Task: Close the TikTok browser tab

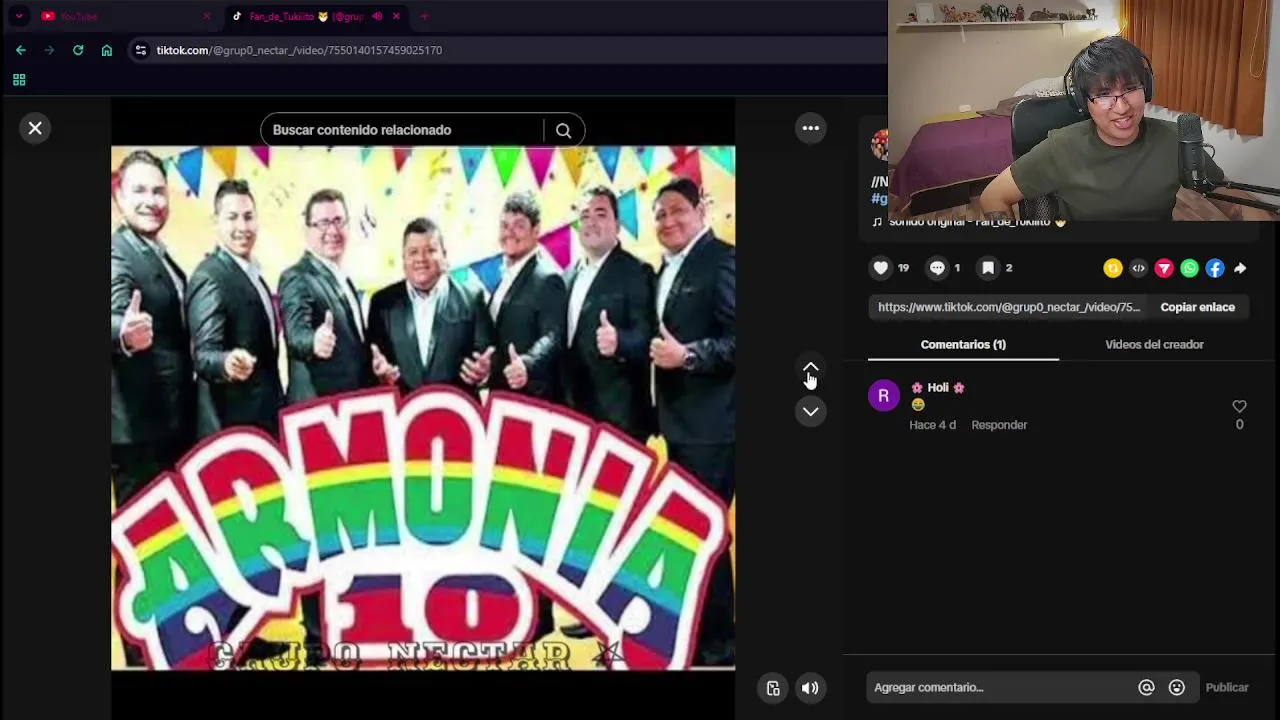Action: coord(396,16)
